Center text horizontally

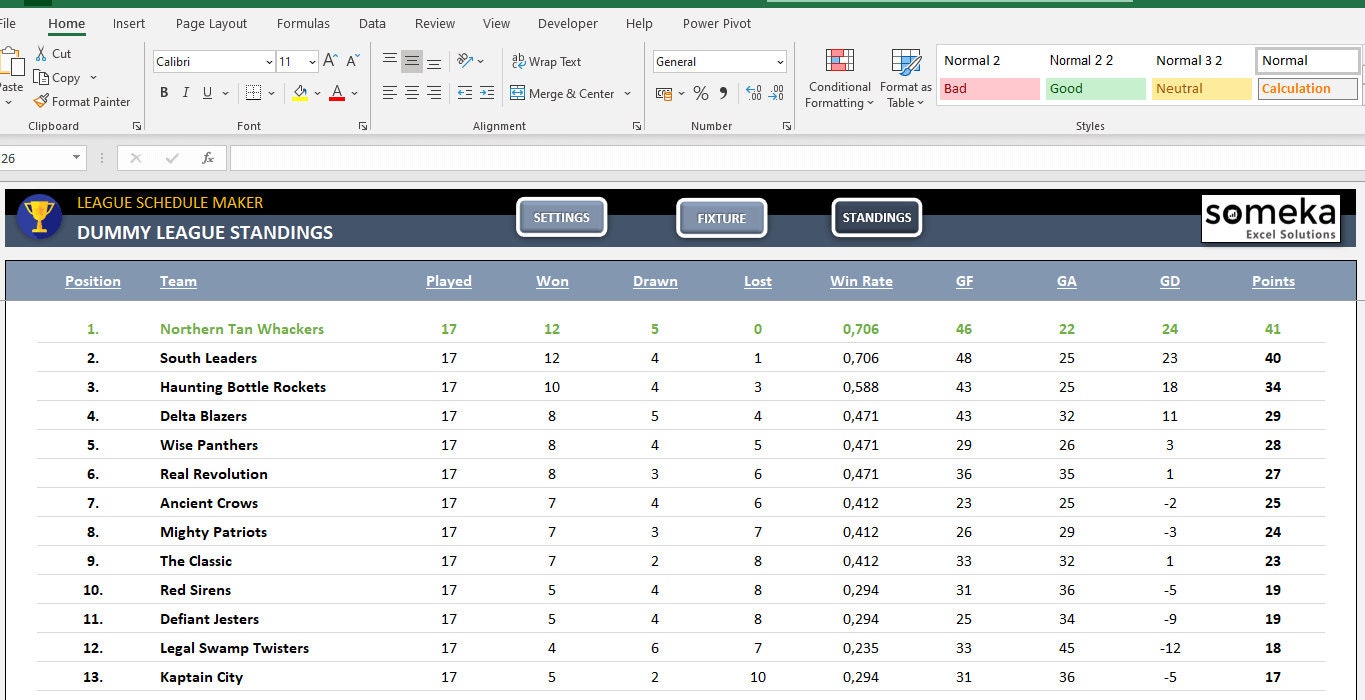click(x=412, y=93)
